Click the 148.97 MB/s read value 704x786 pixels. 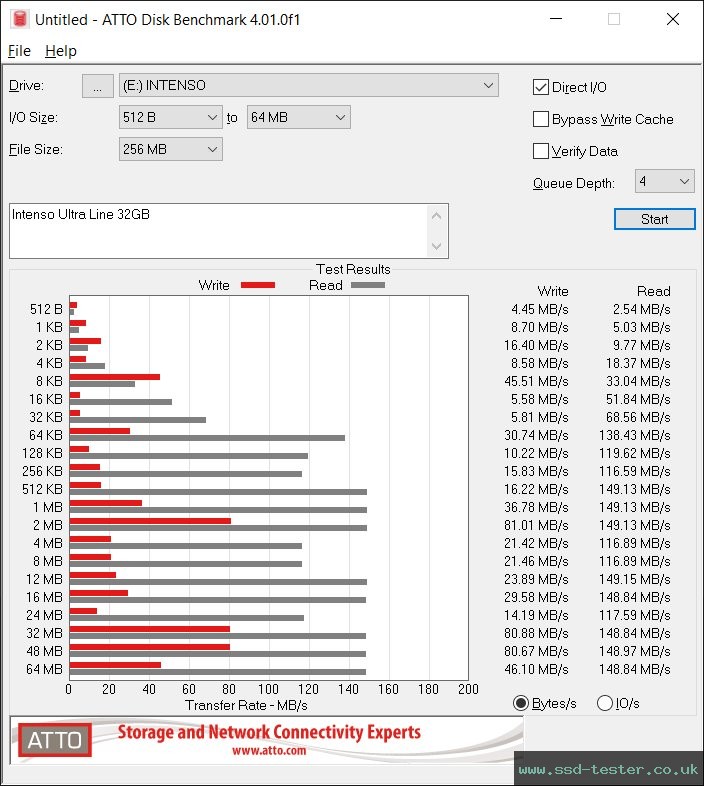click(x=635, y=651)
